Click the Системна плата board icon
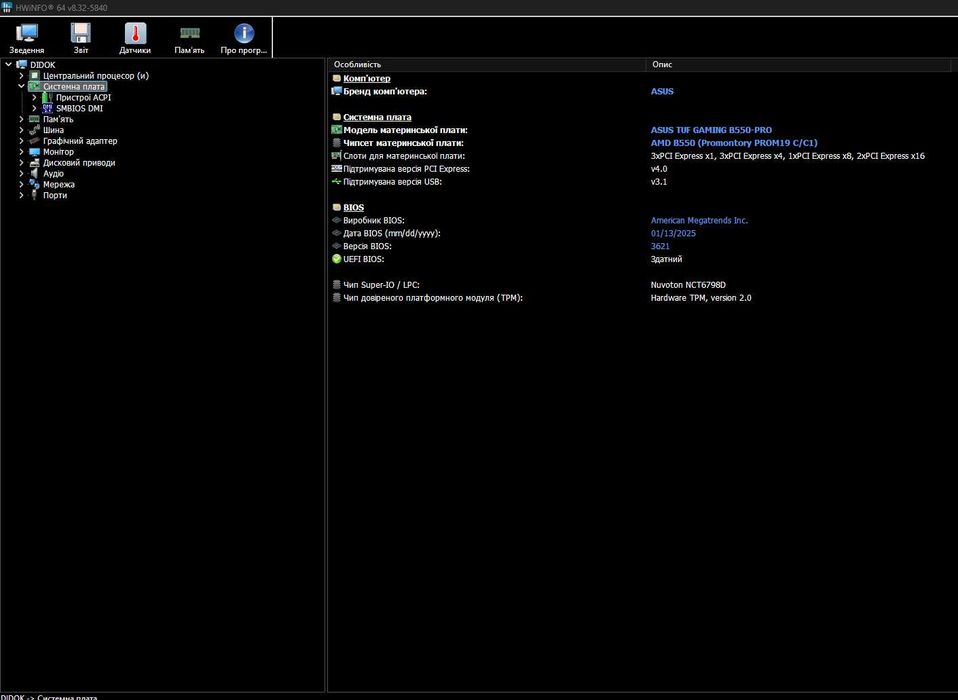Viewport: 958px width, 700px height. (x=35, y=87)
